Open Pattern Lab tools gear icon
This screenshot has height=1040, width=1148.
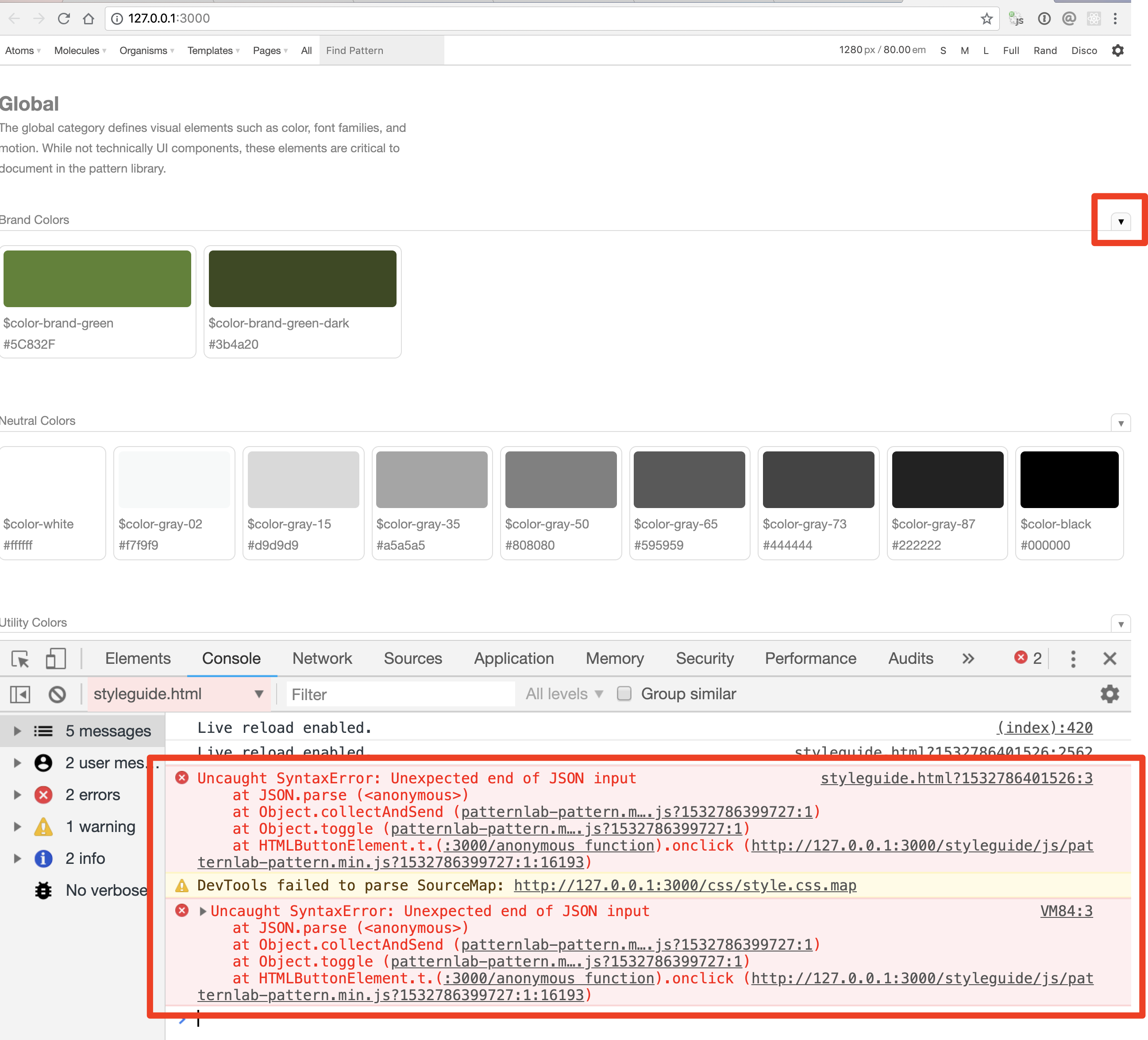tap(1118, 51)
